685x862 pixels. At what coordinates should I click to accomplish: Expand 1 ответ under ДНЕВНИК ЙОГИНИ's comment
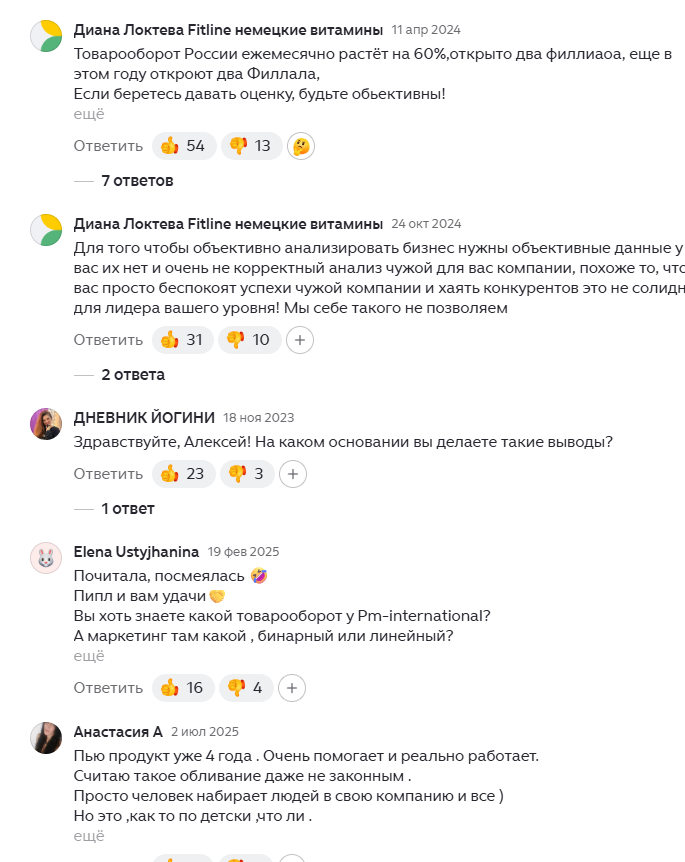tap(130, 507)
